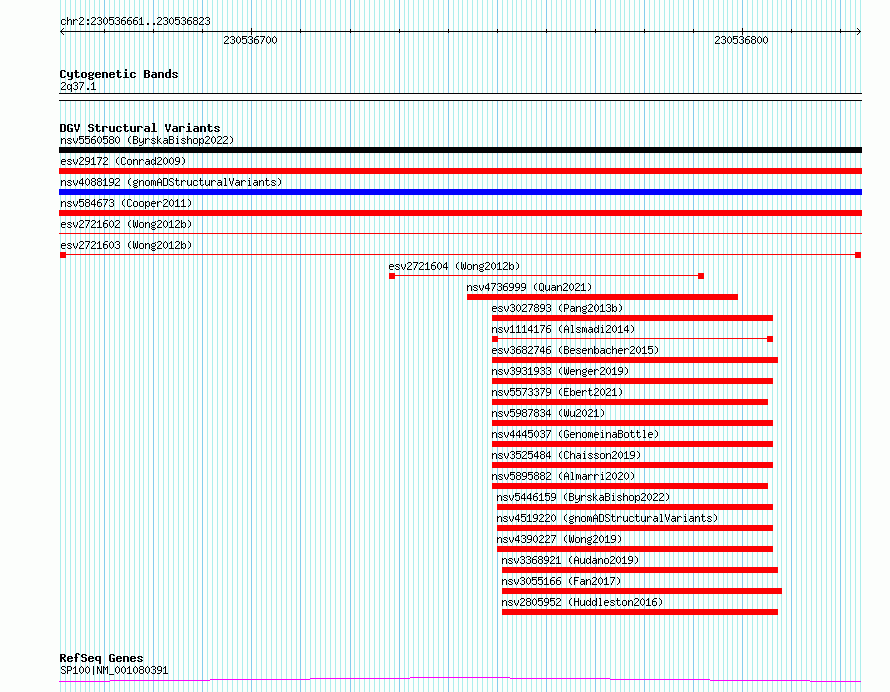This screenshot has width=890, height=692.
Task: Click the red bar under nsv3055166
Action: 642,591
